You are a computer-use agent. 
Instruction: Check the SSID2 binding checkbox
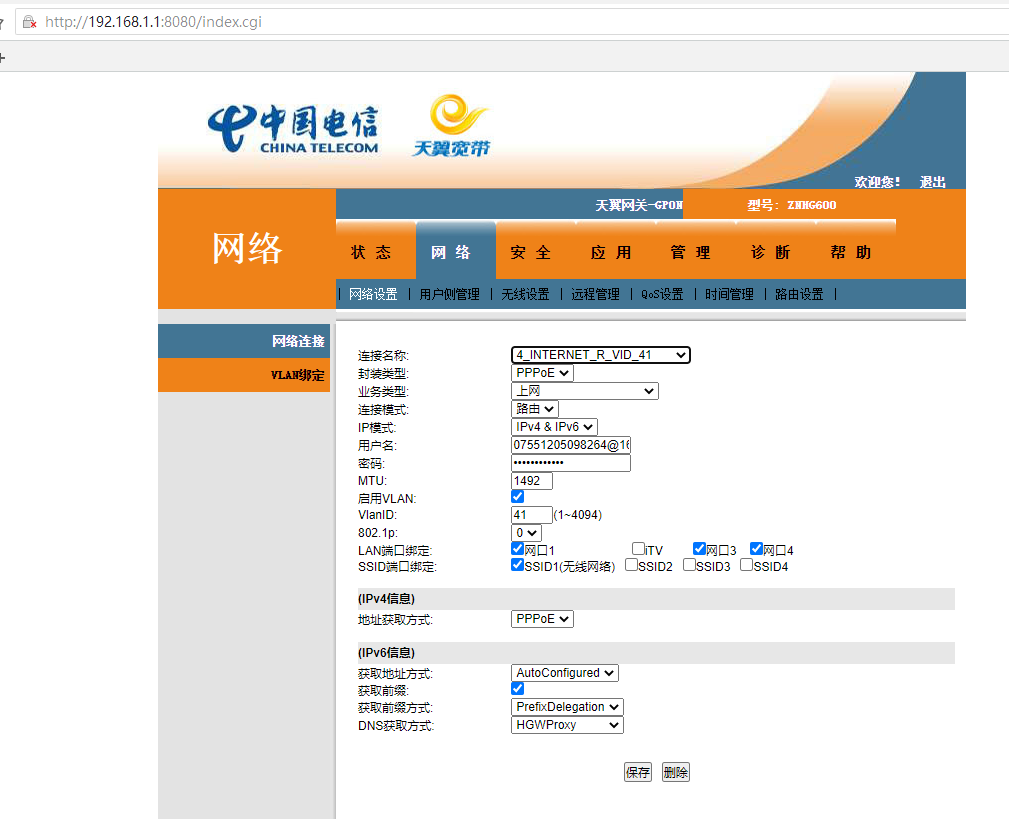[631, 565]
